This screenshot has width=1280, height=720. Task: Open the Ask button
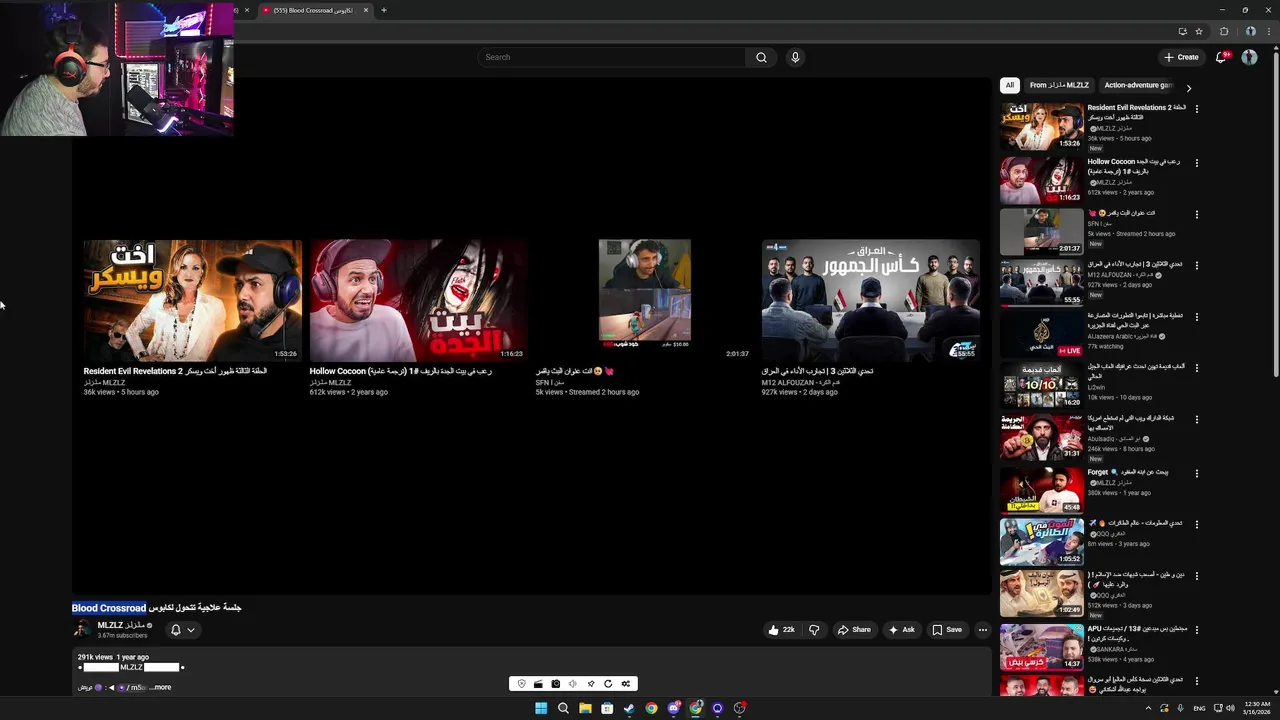point(901,630)
